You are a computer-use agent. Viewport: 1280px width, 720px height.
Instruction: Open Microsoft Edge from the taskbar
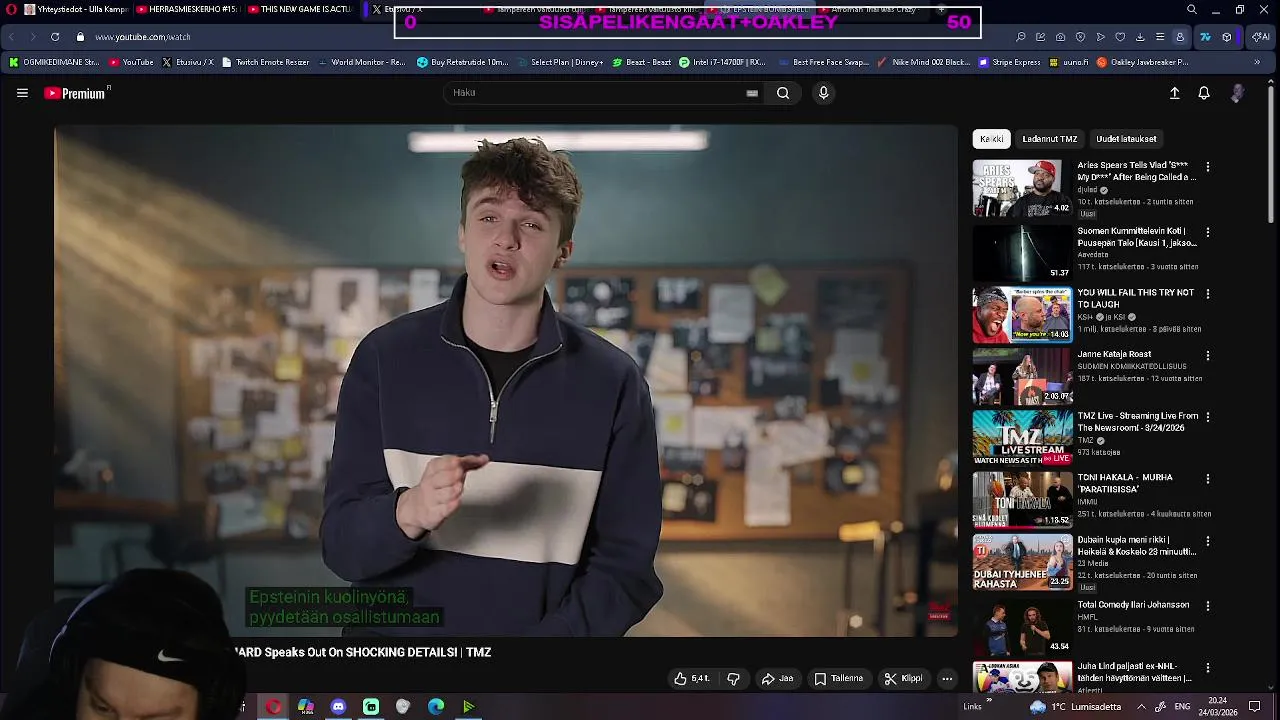(x=436, y=706)
